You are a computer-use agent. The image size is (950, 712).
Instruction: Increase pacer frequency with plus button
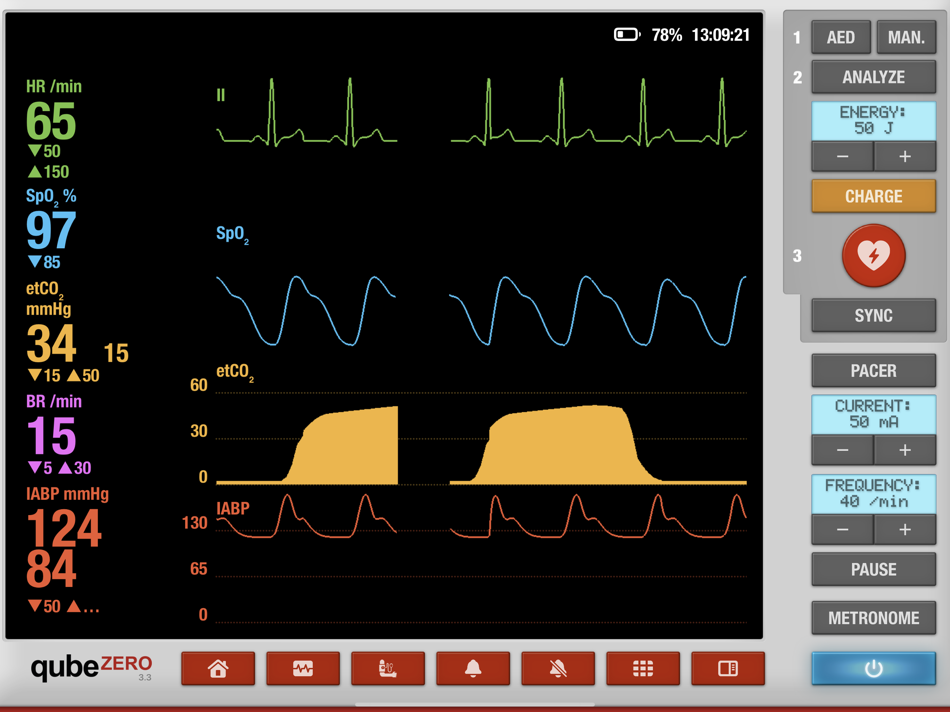pyautogui.click(x=905, y=530)
